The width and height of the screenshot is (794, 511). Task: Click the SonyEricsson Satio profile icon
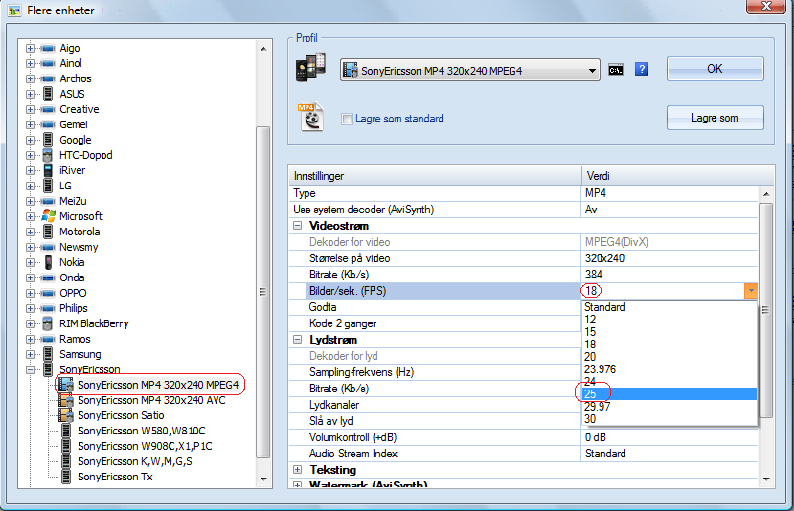(66, 415)
